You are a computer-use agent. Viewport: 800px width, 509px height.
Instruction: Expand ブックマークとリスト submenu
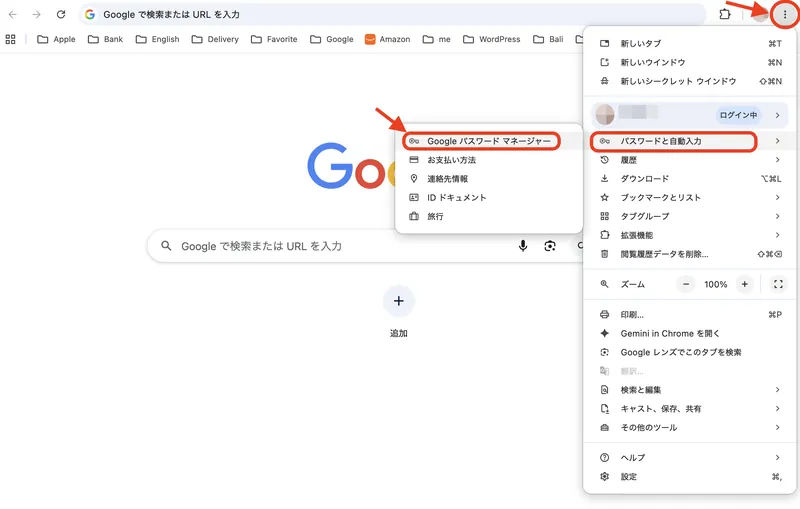690,197
